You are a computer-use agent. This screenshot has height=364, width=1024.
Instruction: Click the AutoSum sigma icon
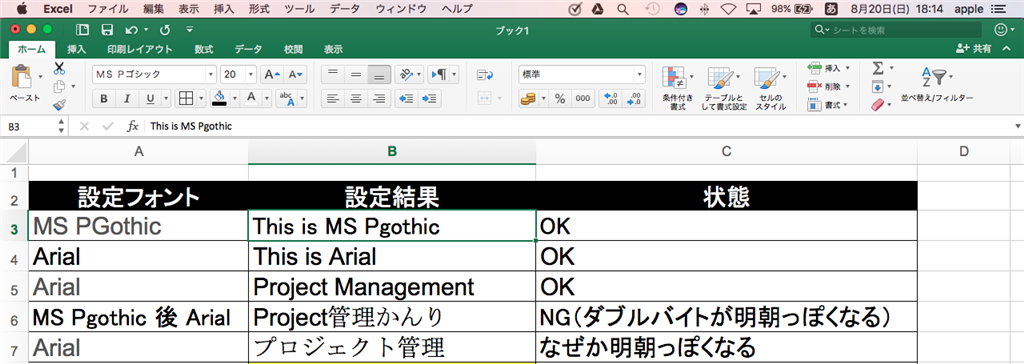pyautogui.click(x=878, y=68)
